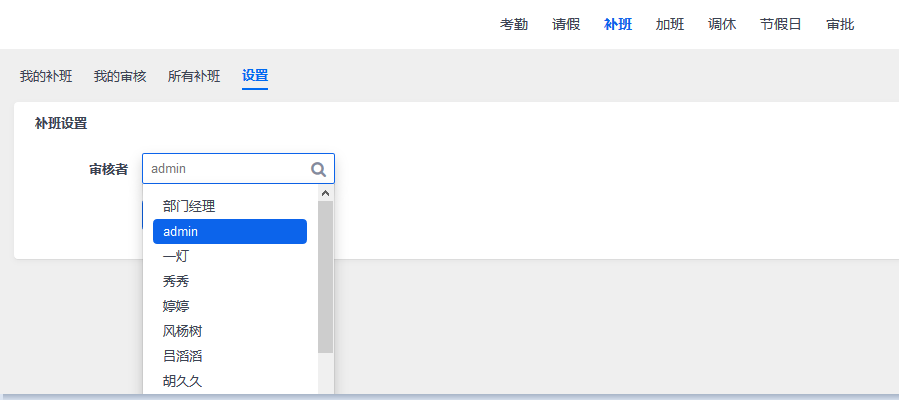Open the 节假日 menu
Viewport: 899px width, 400px height.
tap(781, 25)
